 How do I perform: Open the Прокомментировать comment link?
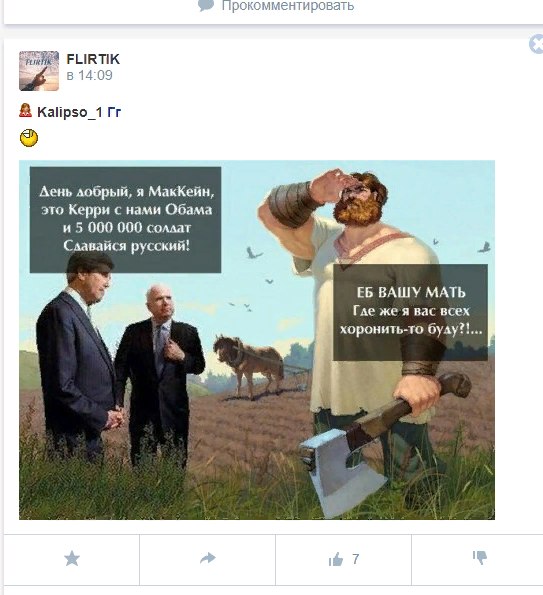(288, 5)
